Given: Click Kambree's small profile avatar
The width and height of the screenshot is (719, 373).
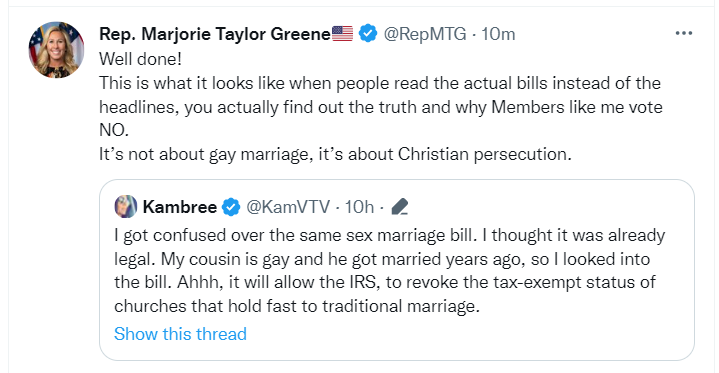Looking at the screenshot, I should [126, 206].
